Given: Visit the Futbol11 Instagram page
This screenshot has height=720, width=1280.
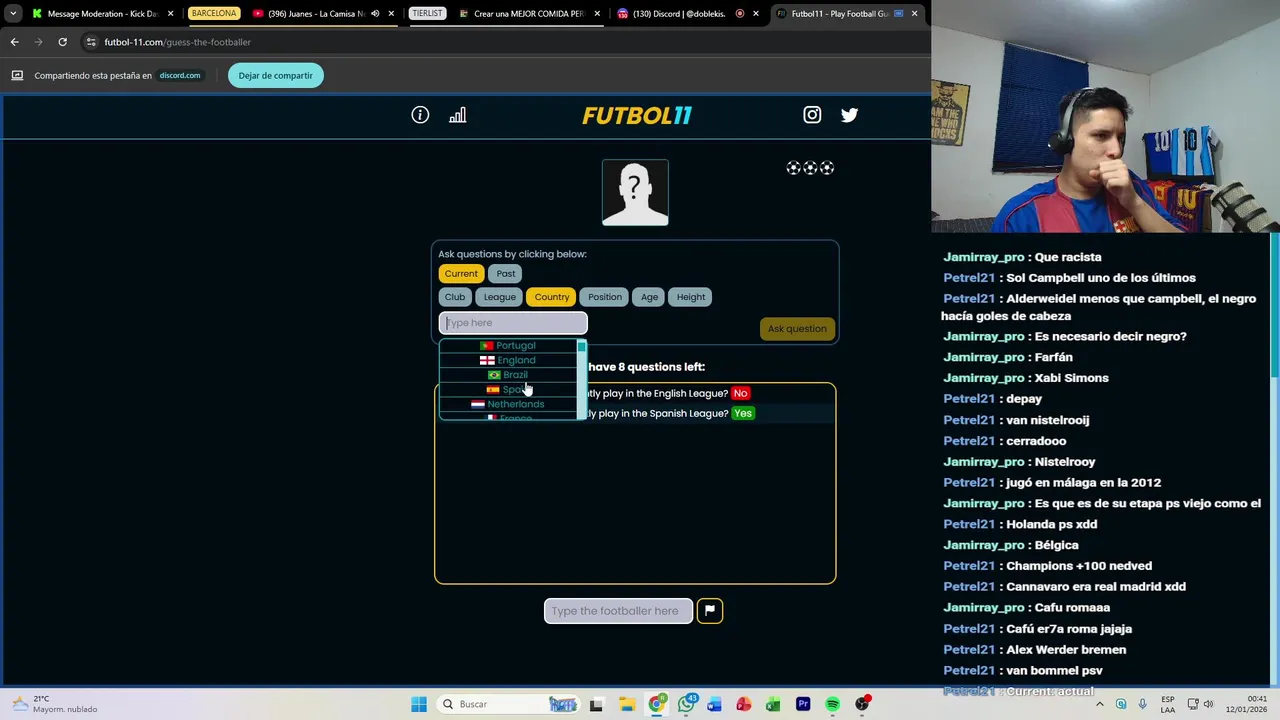Looking at the screenshot, I should (x=812, y=115).
